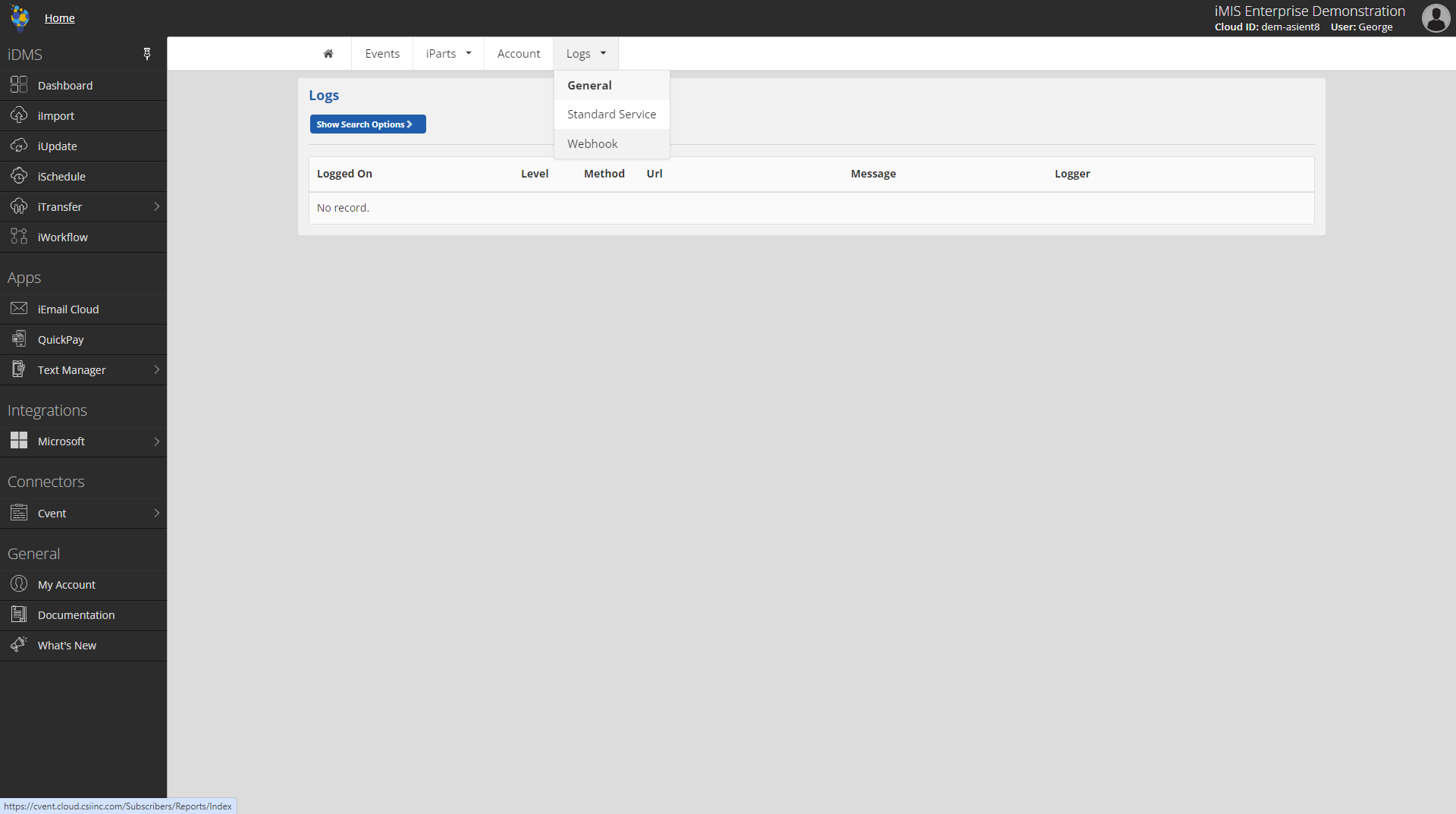Open the iParts dropdown menu
This screenshot has width=1456, height=814.
448,54
